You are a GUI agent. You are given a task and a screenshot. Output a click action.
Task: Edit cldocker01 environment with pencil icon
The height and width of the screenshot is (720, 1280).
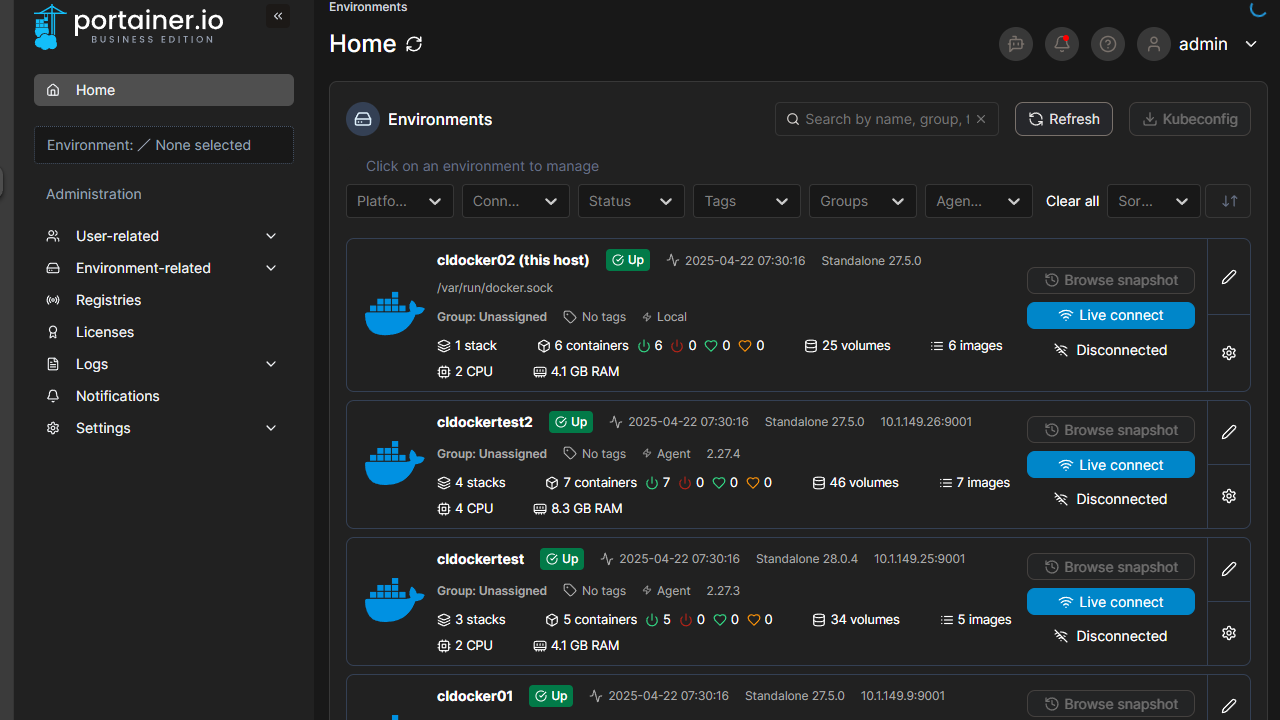coord(1229,706)
